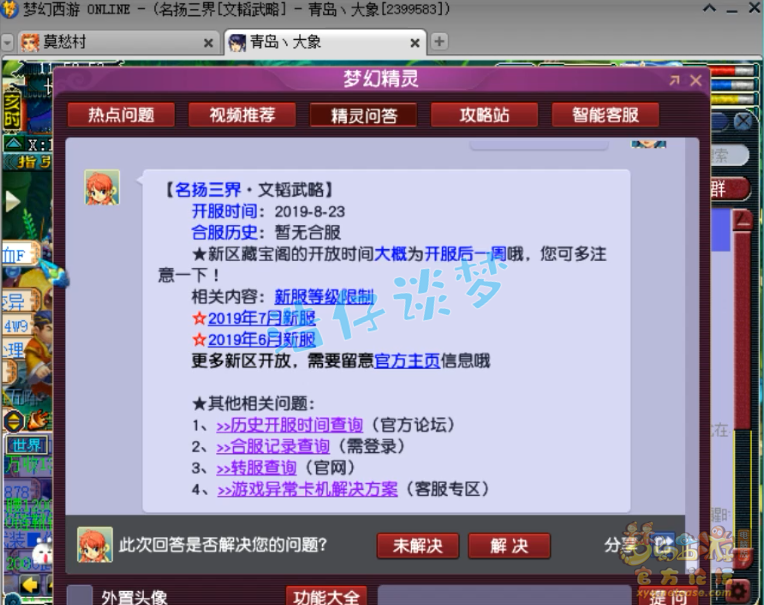
Task: Open the tab list dropdown arrow
Action: [7, 43]
